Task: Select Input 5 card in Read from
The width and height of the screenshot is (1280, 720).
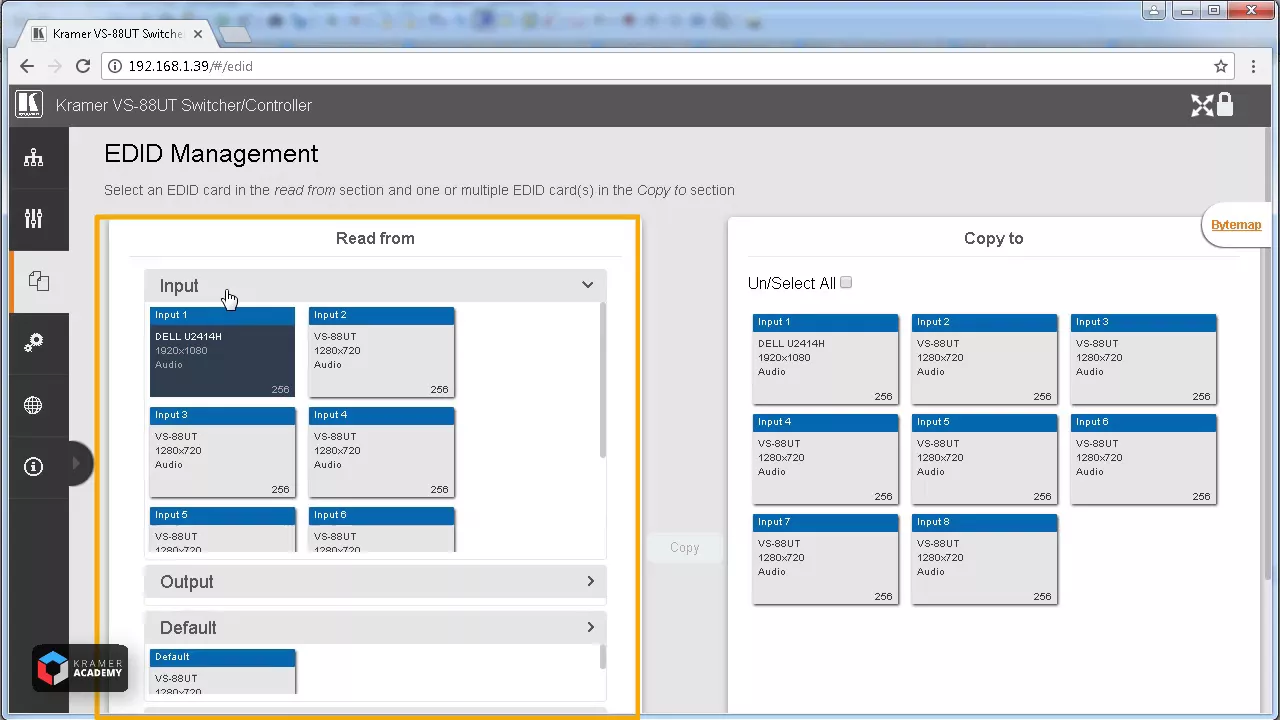Action: click(x=222, y=530)
